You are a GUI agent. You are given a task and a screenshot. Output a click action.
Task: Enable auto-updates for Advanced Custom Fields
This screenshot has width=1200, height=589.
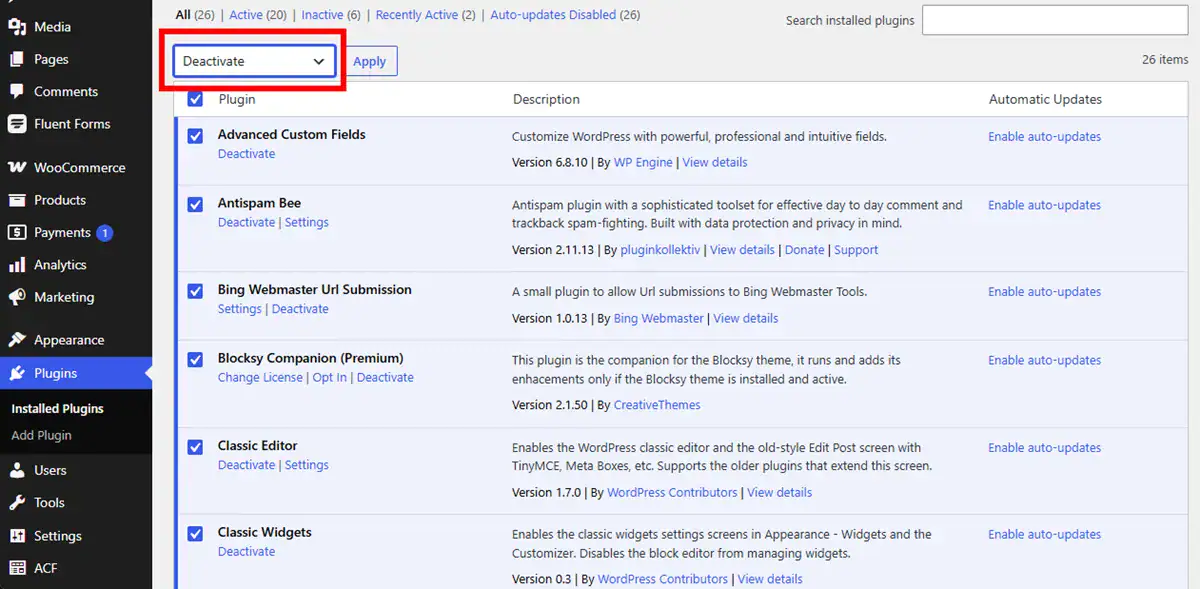click(x=1044, y=136)
